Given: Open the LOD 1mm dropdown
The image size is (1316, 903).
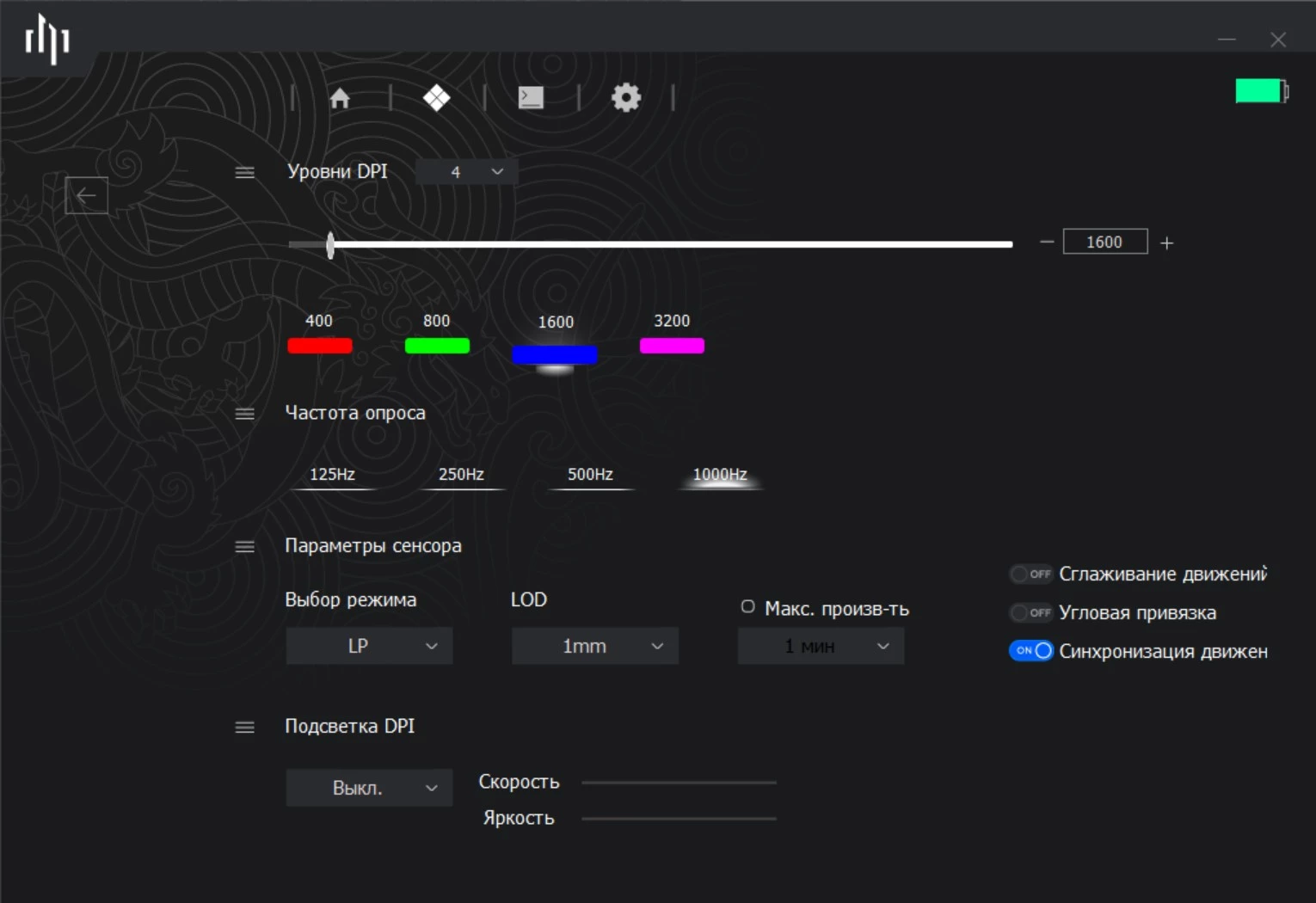Looking at the screenshot, I should coord(594,647).
